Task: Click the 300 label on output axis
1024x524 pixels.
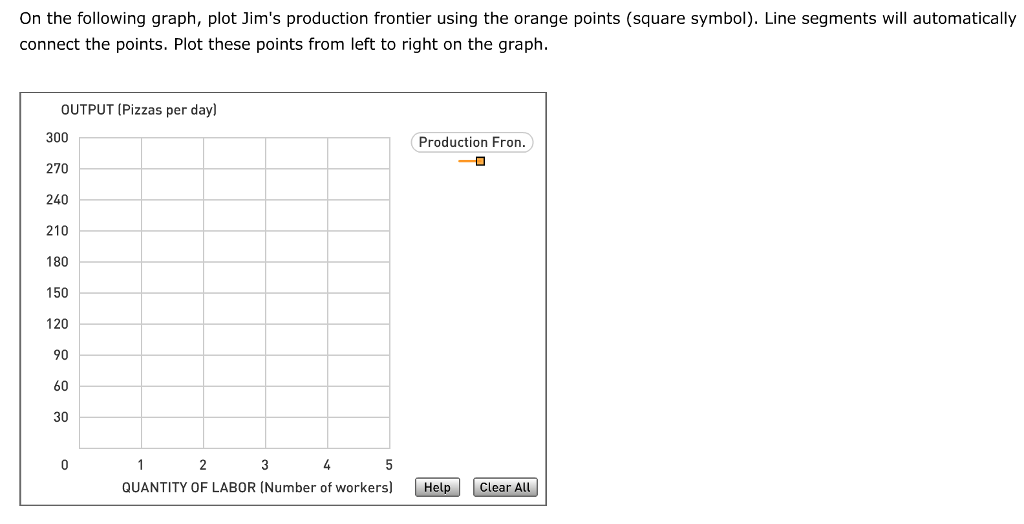Action: point(57,138)
